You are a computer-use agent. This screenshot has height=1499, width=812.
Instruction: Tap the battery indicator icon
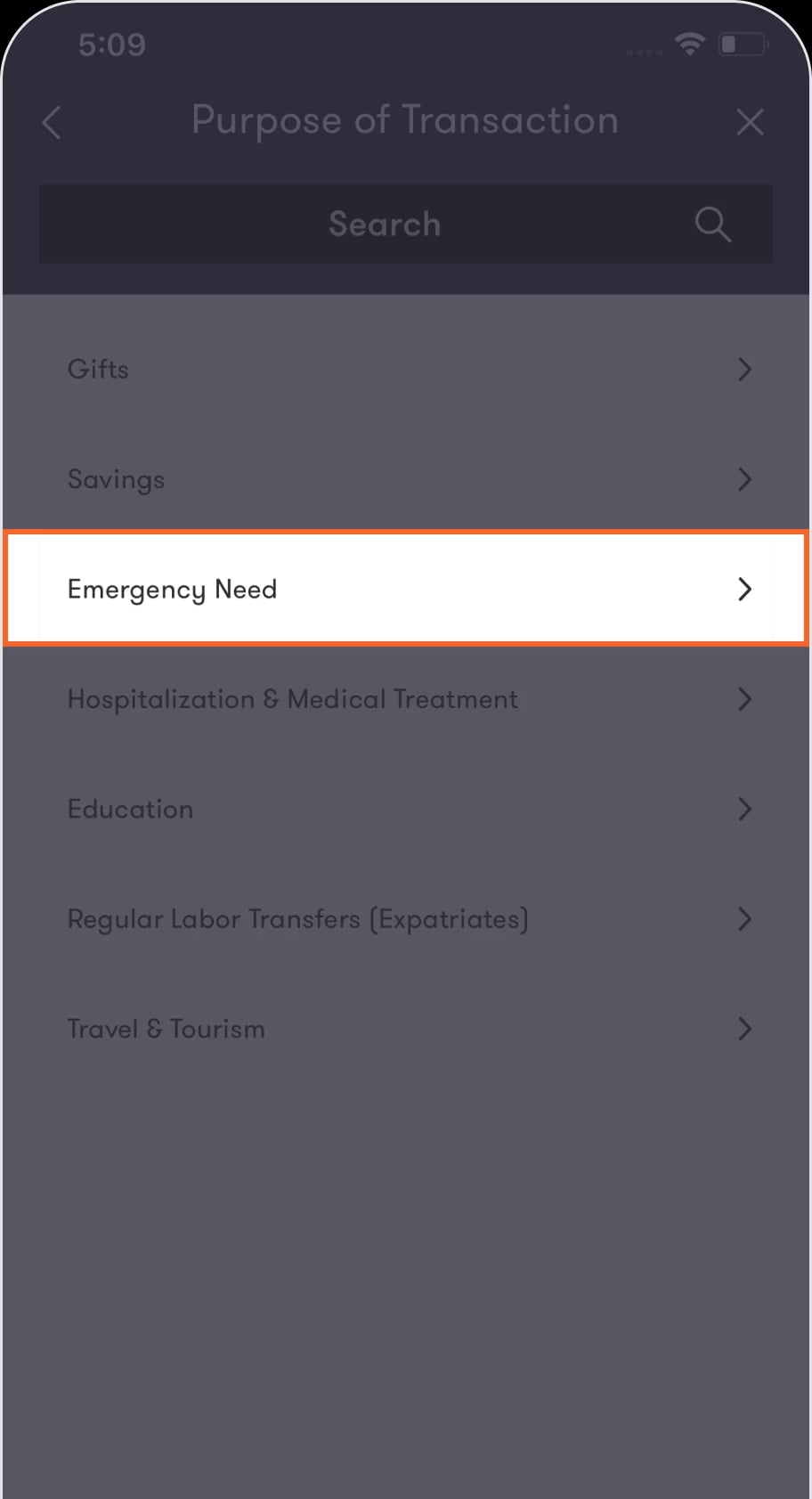tap(743, 44)
